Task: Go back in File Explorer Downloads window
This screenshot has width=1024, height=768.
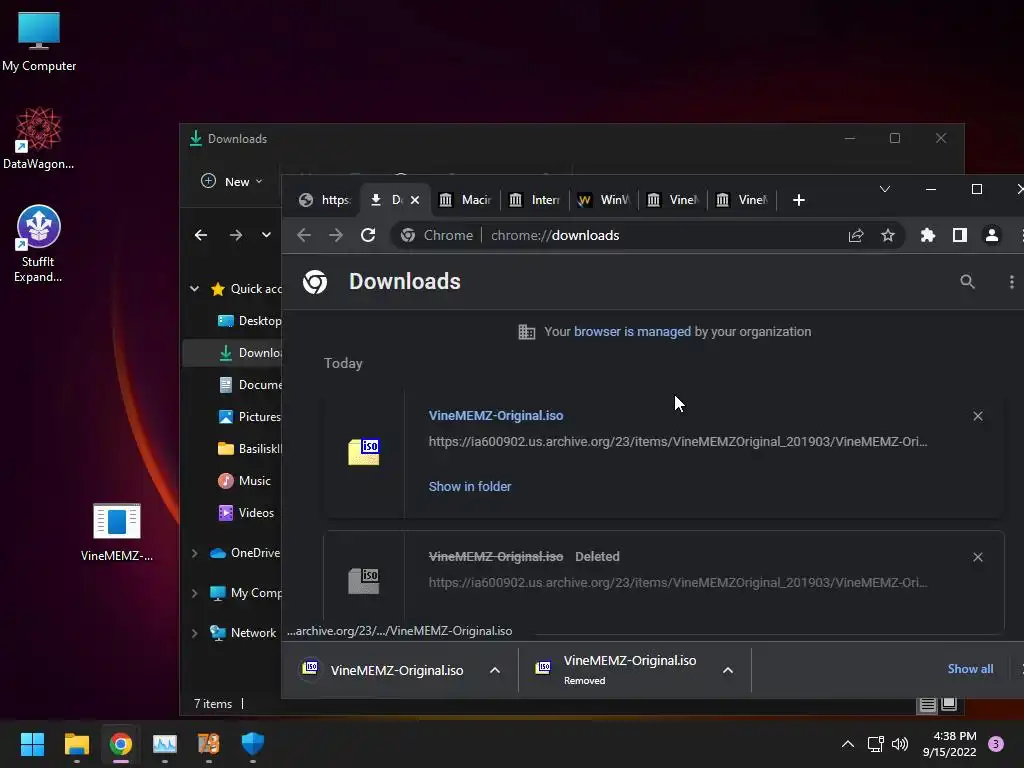Action: (x=201, y=235)
